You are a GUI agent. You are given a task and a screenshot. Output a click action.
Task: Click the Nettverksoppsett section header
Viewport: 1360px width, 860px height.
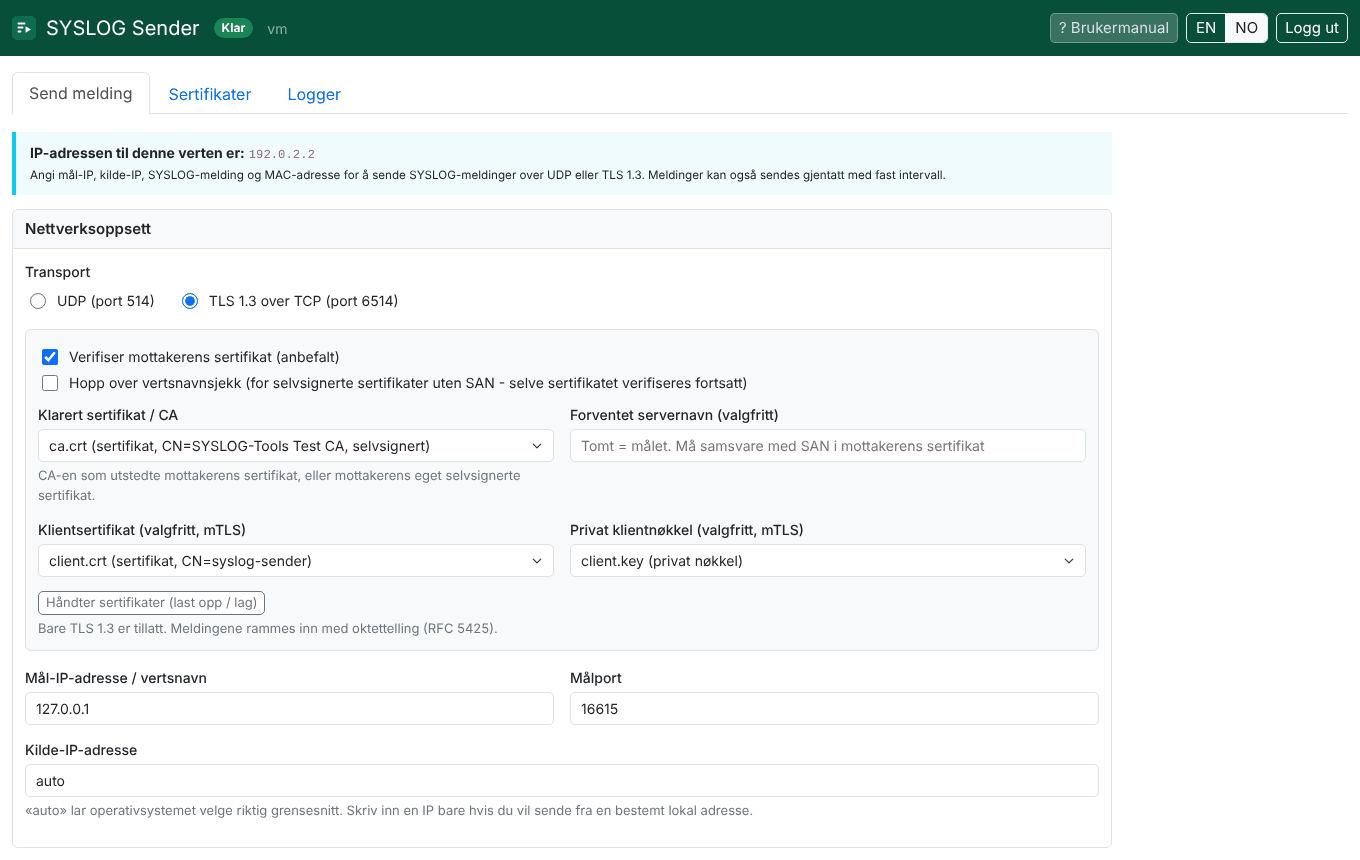(x=561, y=229)
